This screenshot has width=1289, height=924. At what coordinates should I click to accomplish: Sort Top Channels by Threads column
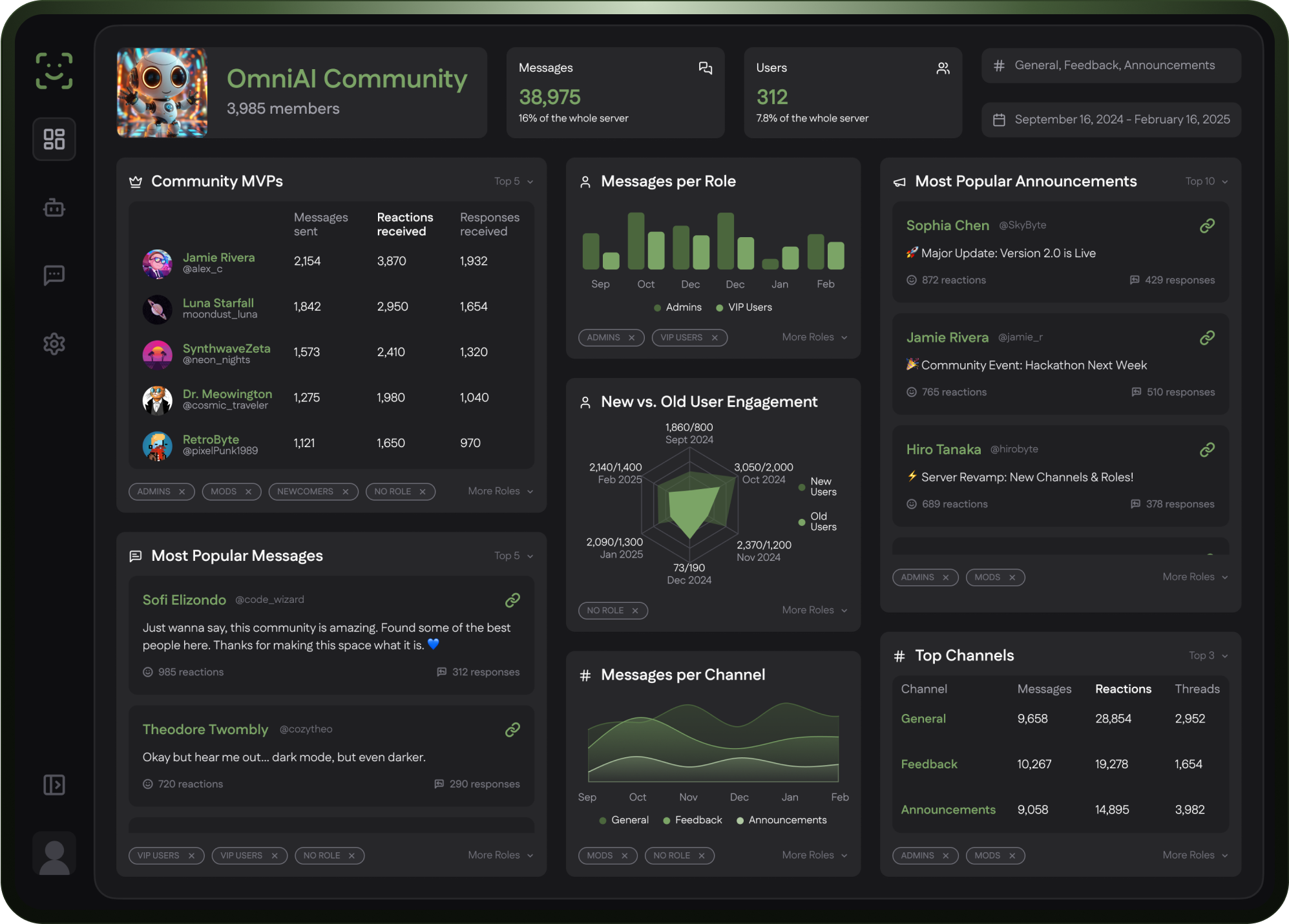[x=1197, y=689]
